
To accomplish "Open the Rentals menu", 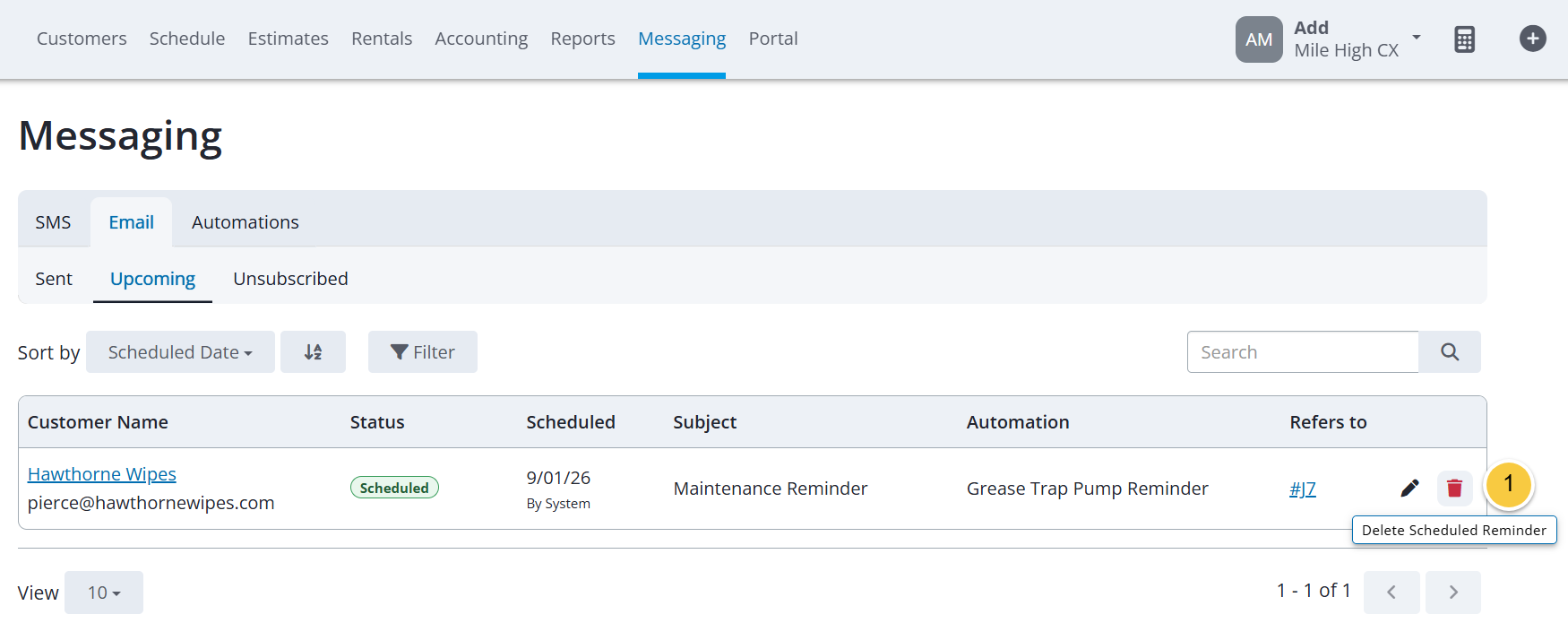I will click(382, 39).
